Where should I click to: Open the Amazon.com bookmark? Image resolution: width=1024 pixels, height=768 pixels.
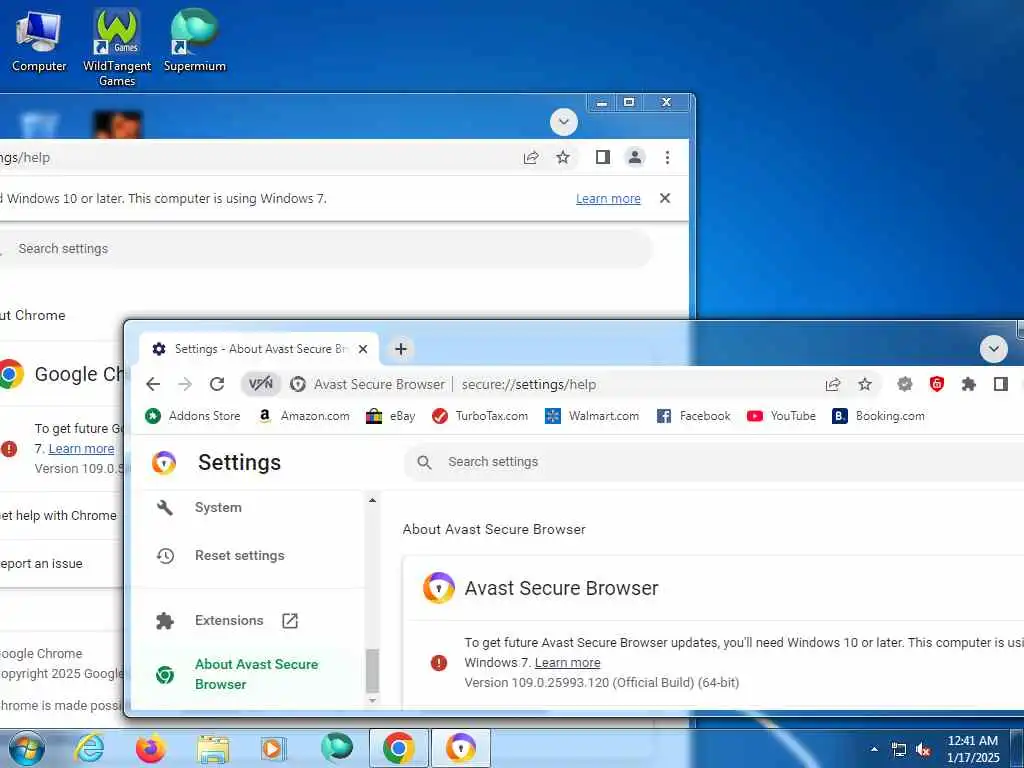[304, 416]
